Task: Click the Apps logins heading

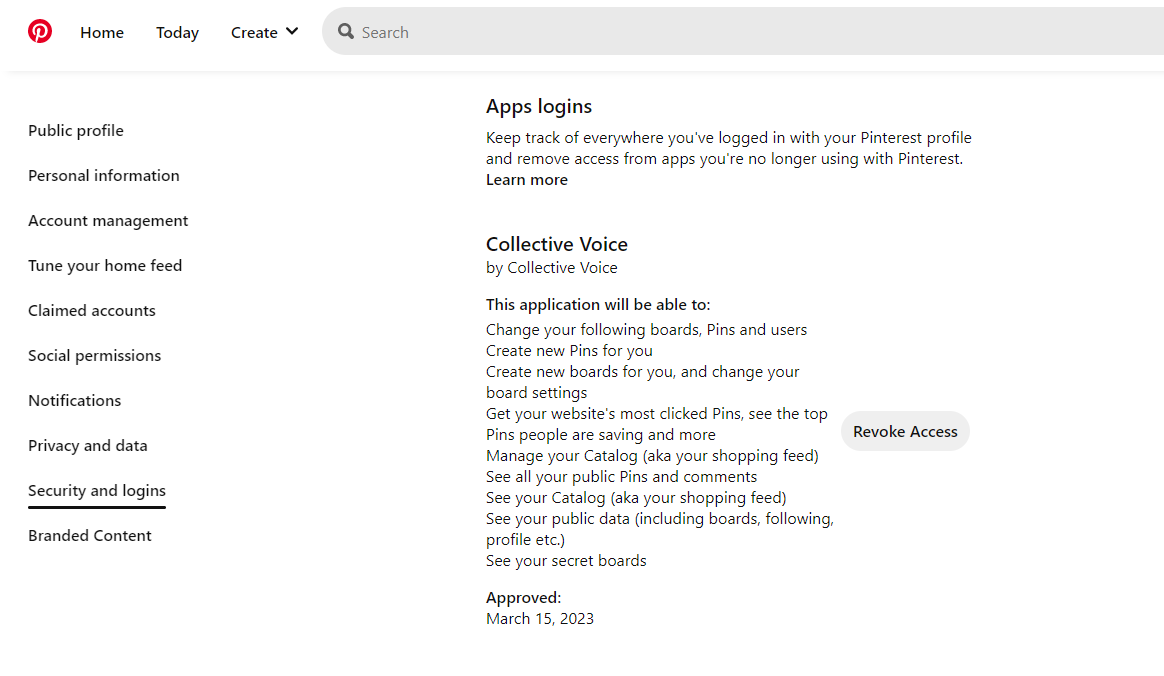Action: click(539, 106)
